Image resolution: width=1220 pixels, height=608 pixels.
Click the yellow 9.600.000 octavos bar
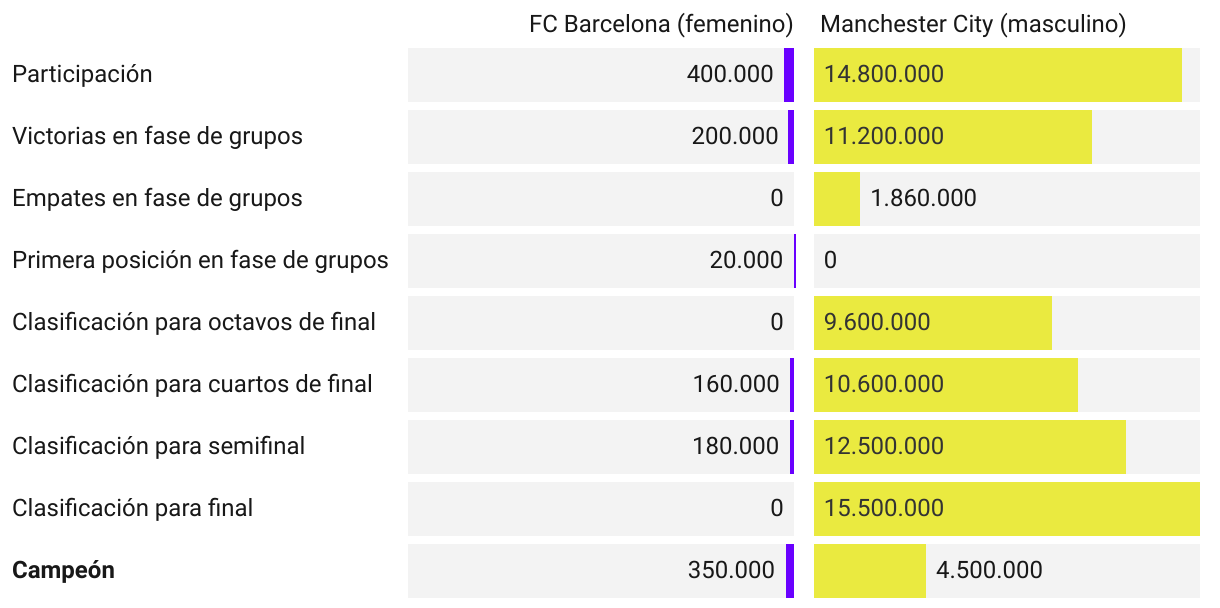tap(933, 323)
